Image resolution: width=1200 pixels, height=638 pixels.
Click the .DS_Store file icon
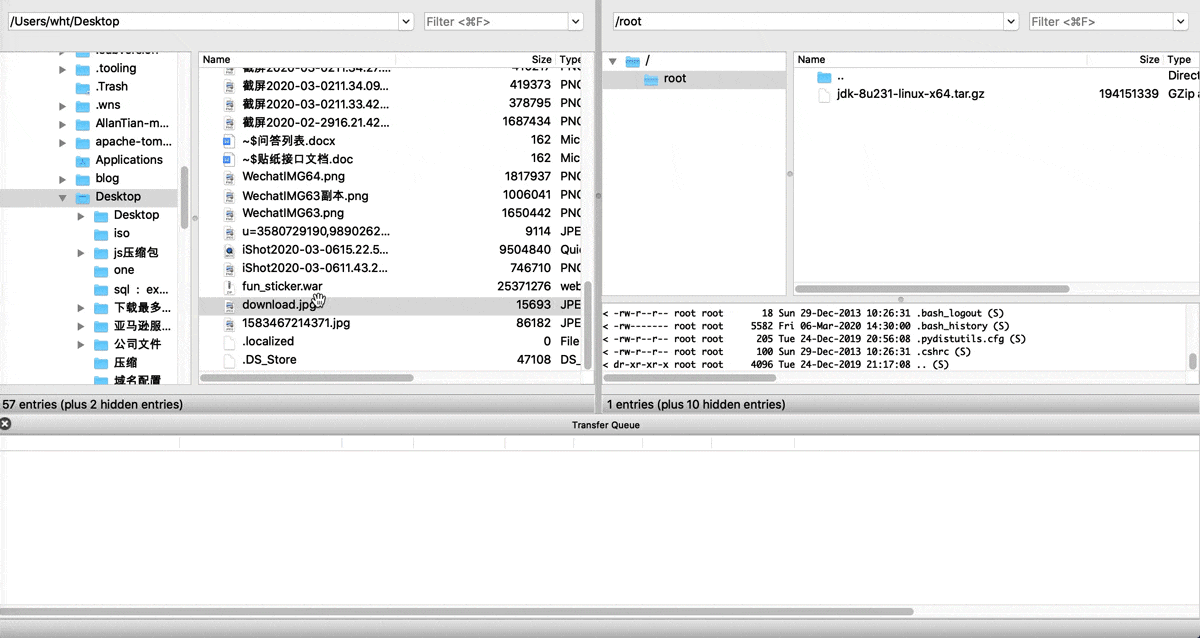tap(228, 360)
